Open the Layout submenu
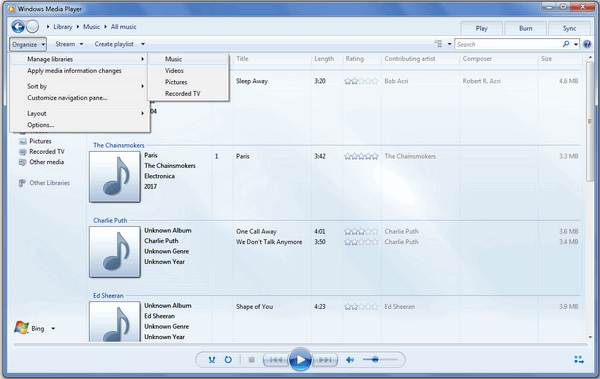 (79, 113)
